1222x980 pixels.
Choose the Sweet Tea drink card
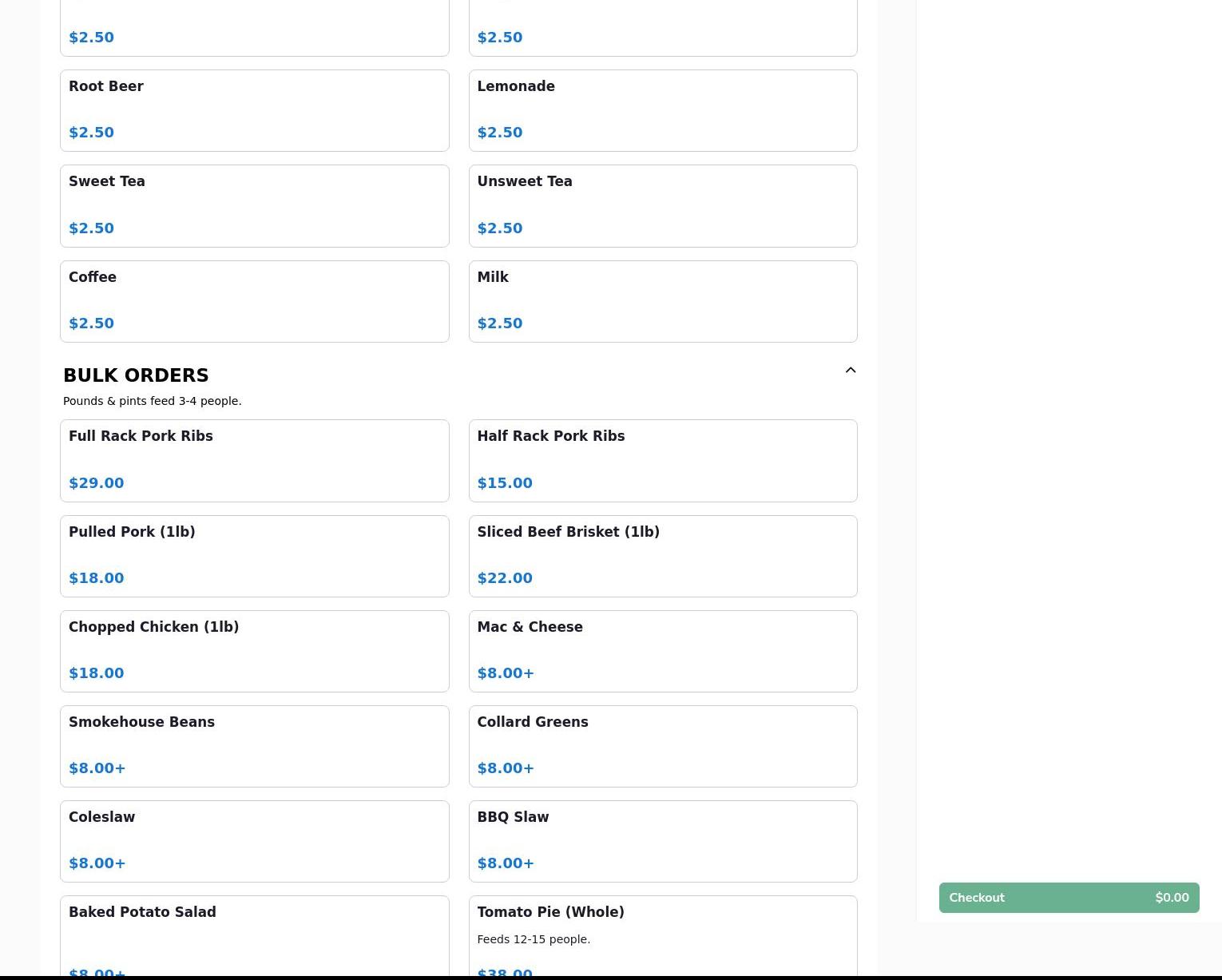[254, 205]
